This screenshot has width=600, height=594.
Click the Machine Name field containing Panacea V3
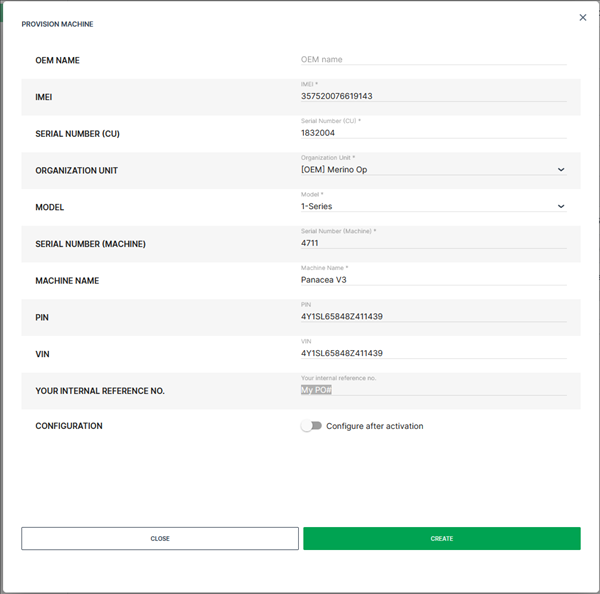(433, 280)
